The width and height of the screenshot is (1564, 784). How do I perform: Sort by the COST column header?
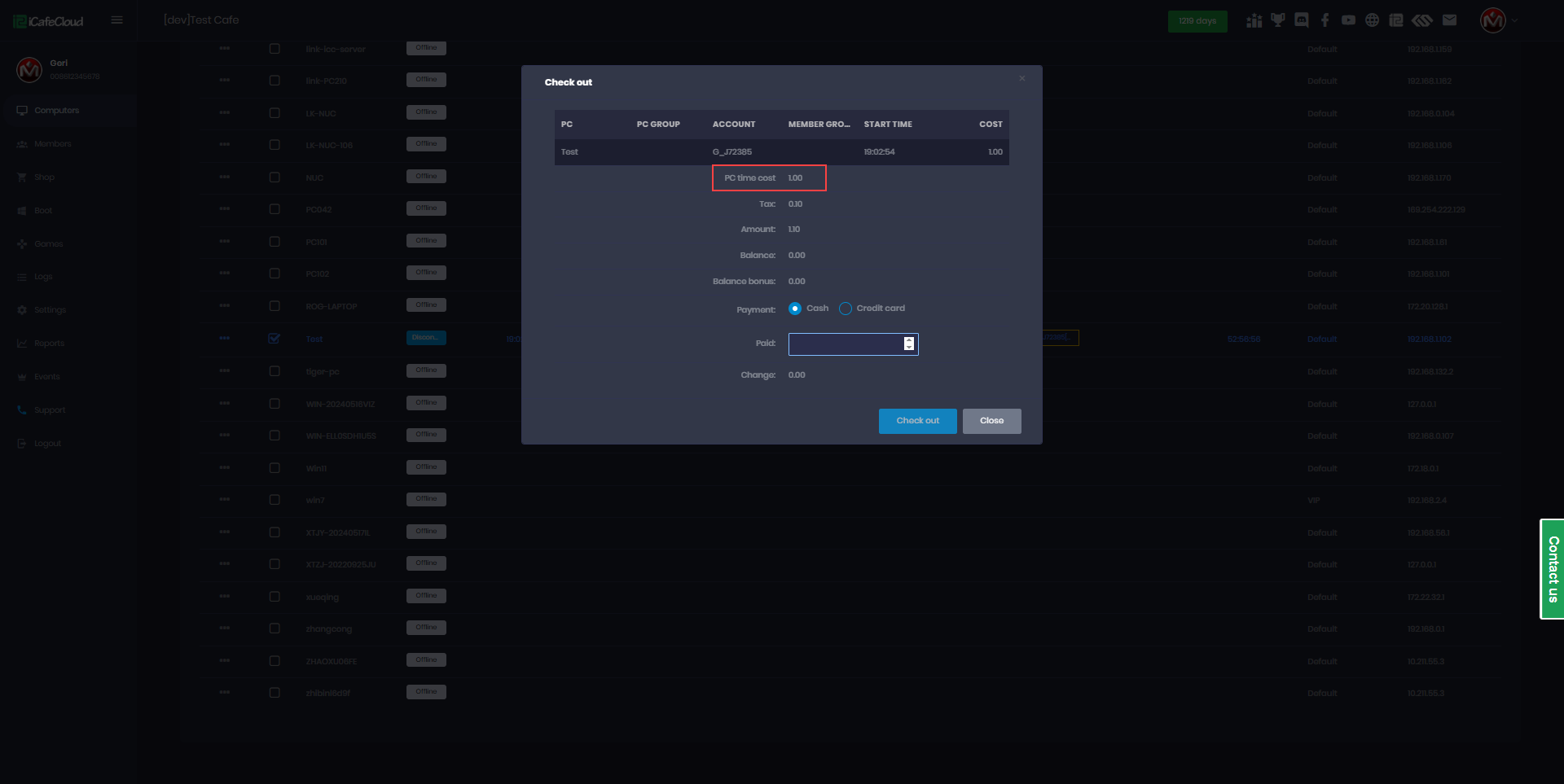click(x=991, y=125)
